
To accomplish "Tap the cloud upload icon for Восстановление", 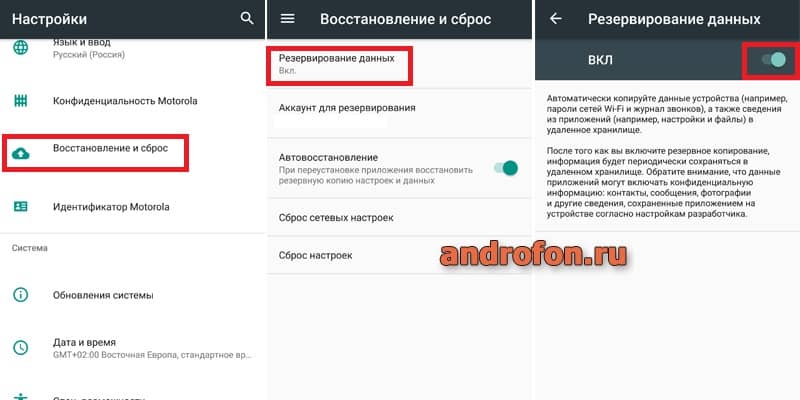I will click(20, 153).
